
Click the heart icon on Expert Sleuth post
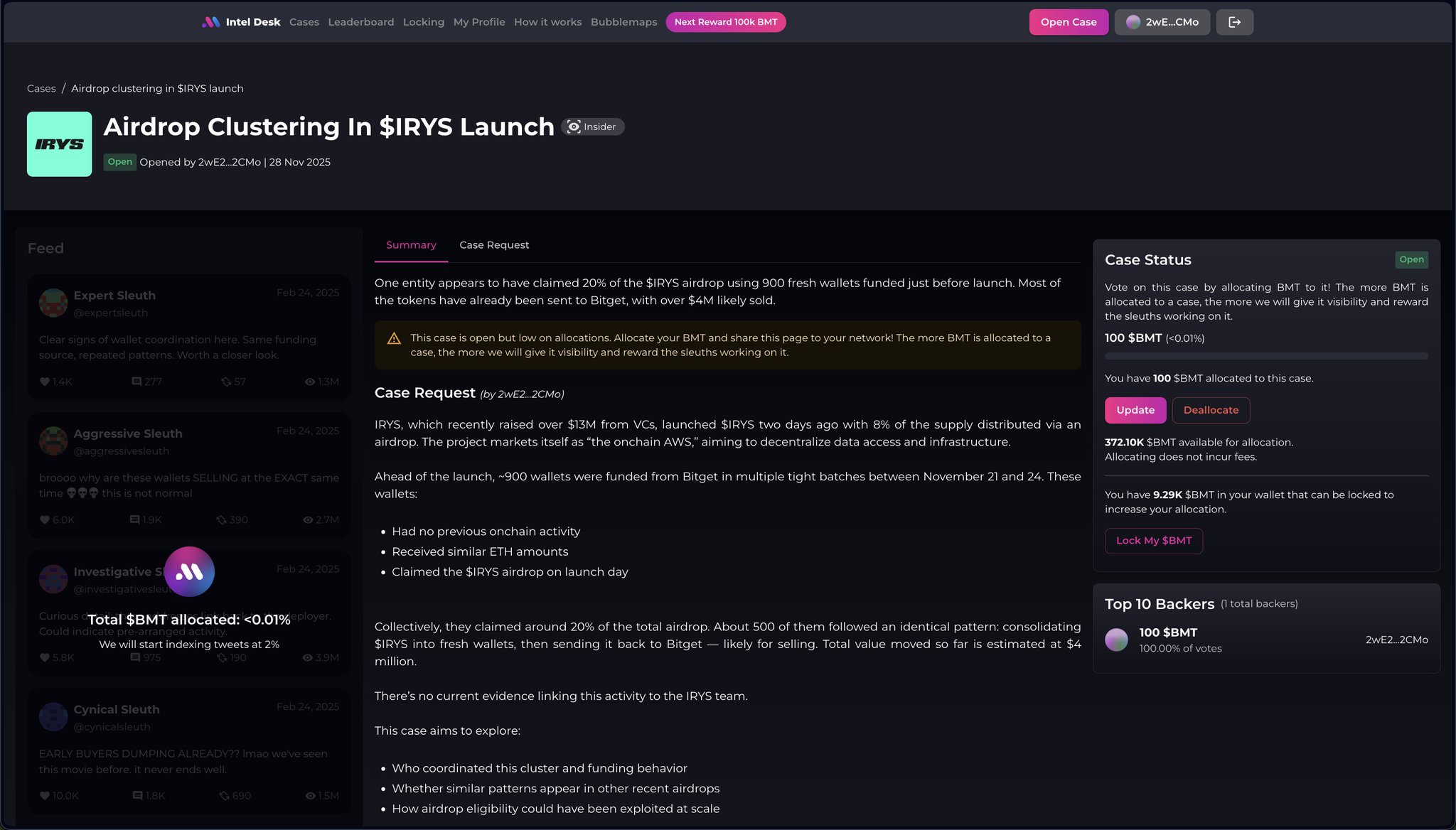[x=45, y=382]
